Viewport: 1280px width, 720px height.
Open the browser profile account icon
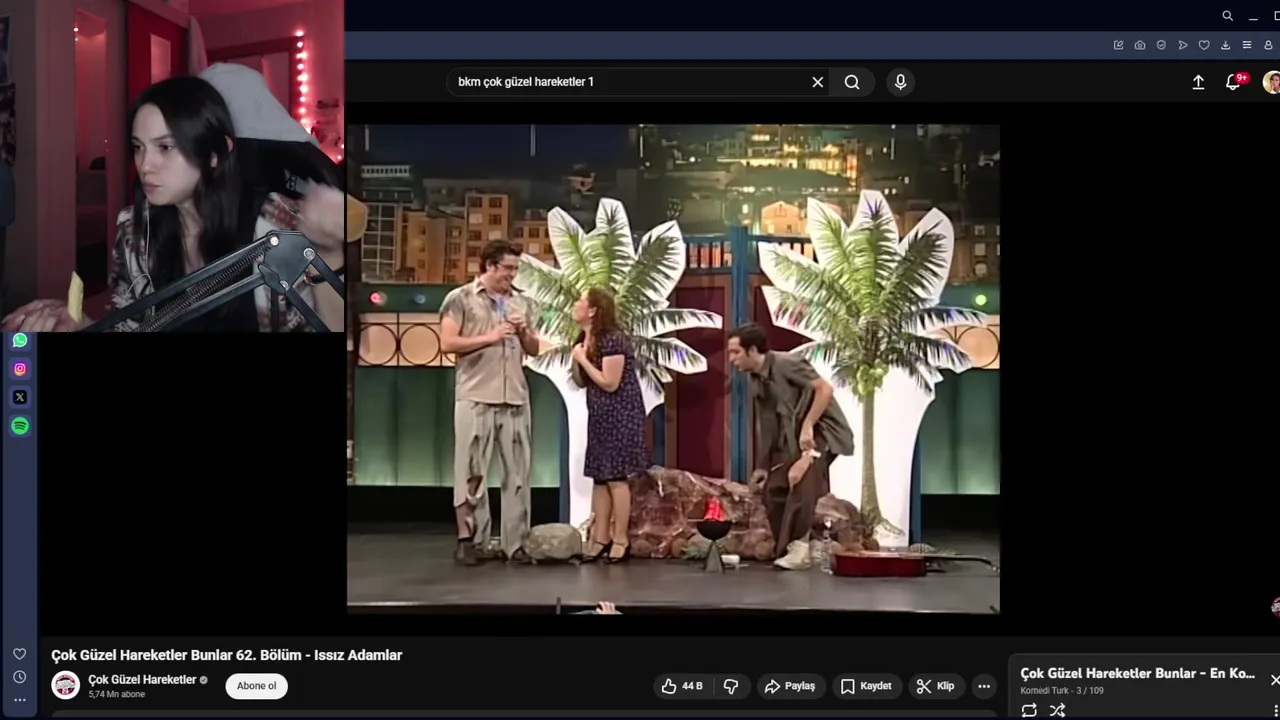tap(1269, 45)
